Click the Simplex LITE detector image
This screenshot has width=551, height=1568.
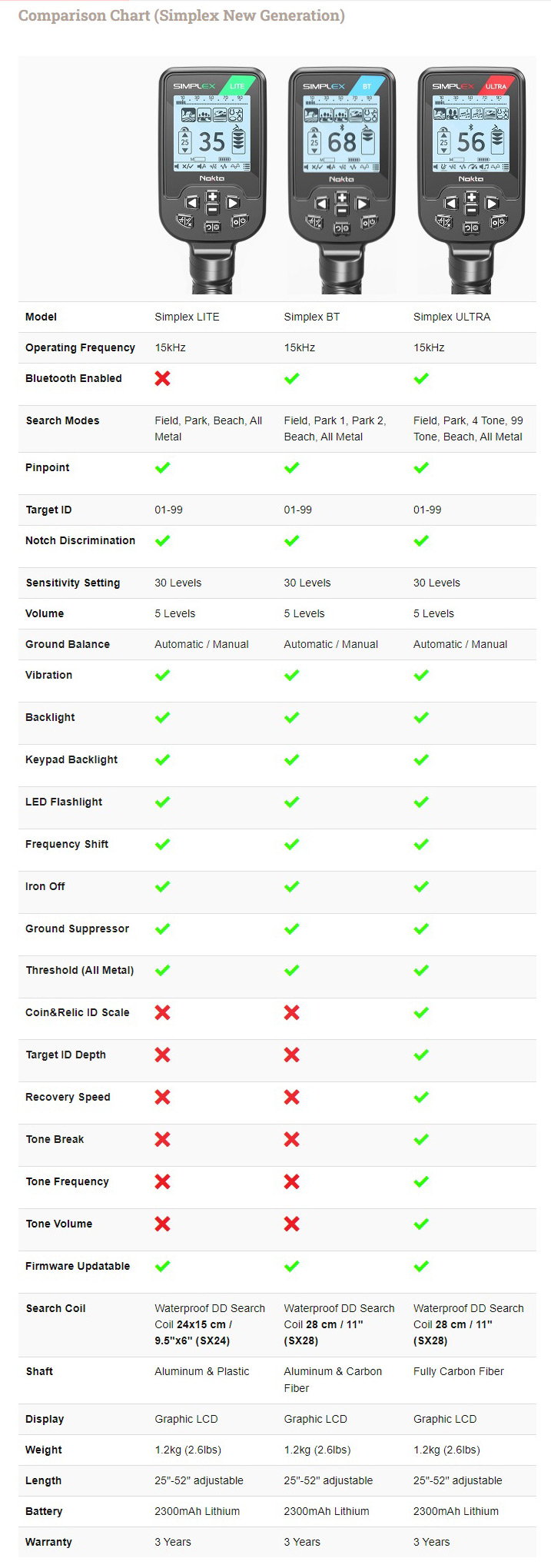212,180
